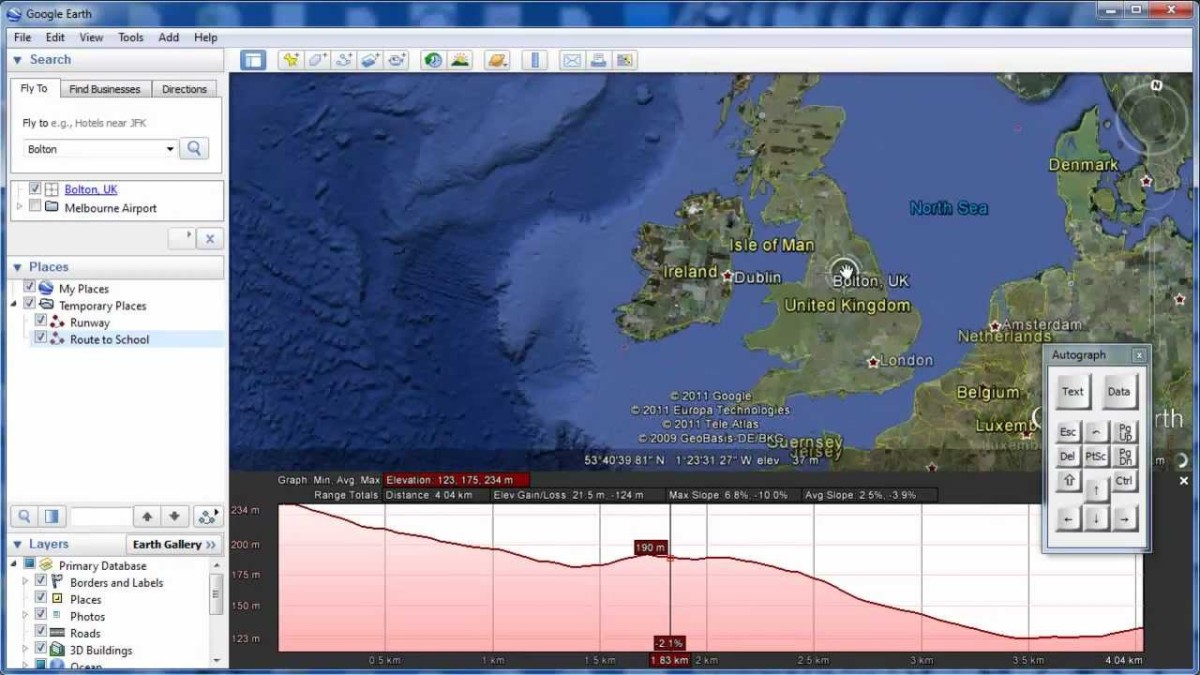Open the Ruler measurement tool
This screenshot has height=675, width=1200.
[x=535, y=60]
